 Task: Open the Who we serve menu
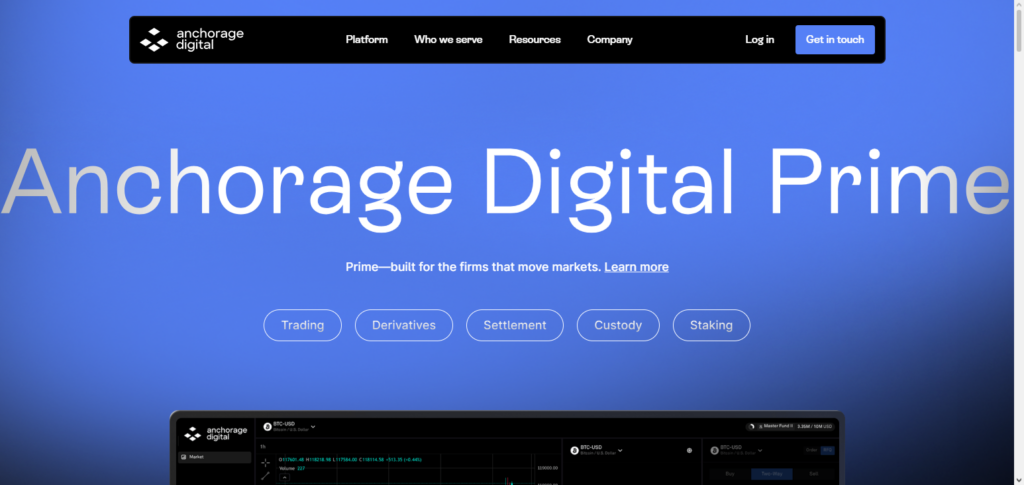(448, 40)
